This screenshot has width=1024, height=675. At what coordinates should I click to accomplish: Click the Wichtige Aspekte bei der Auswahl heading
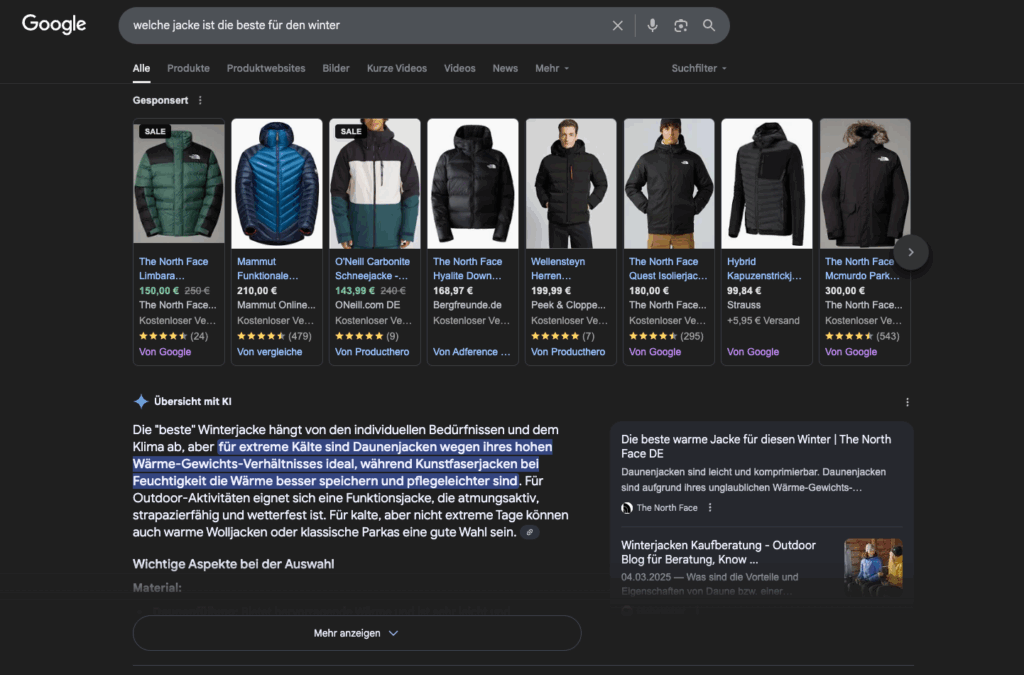233,564
